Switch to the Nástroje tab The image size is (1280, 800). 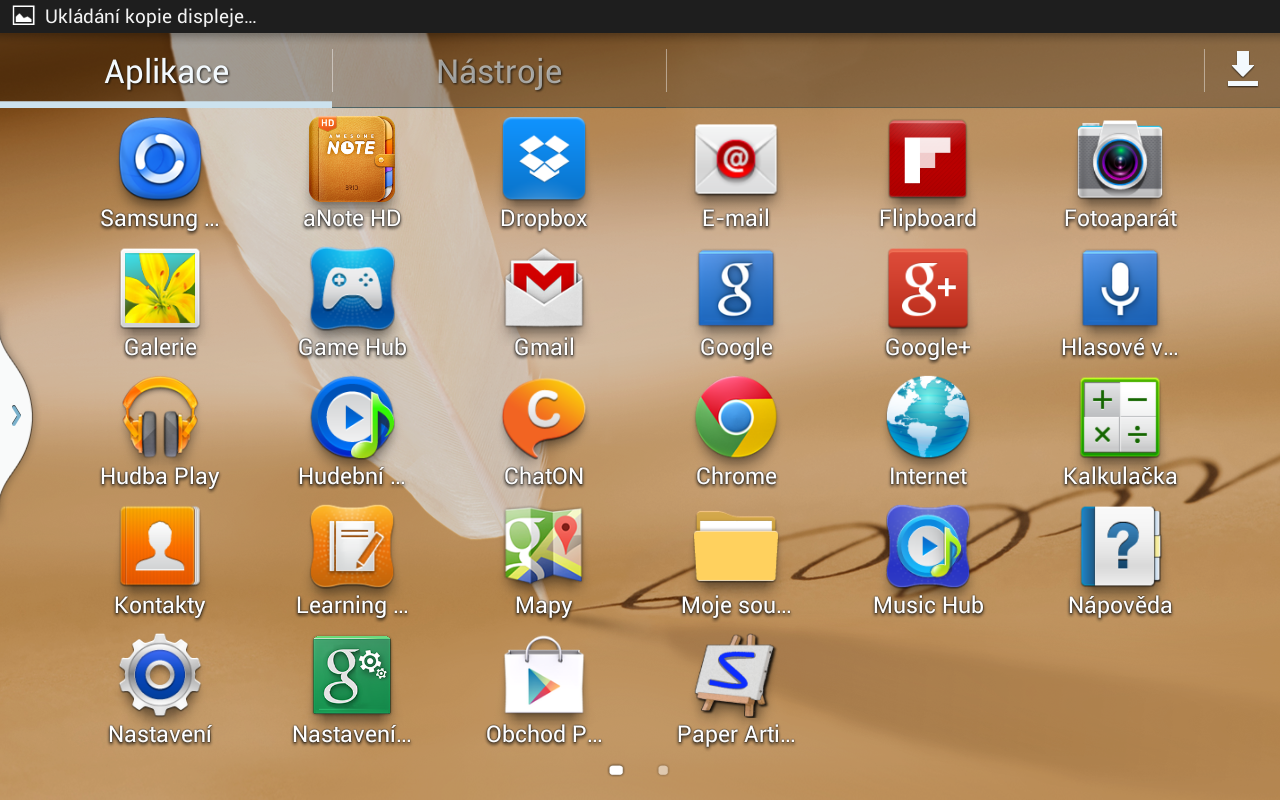499,72
